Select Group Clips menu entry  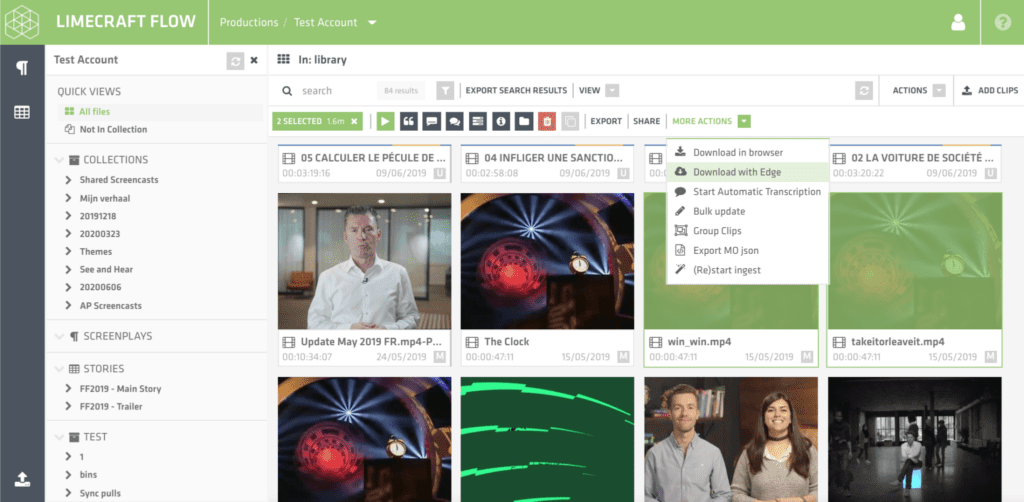click(748, 230)
